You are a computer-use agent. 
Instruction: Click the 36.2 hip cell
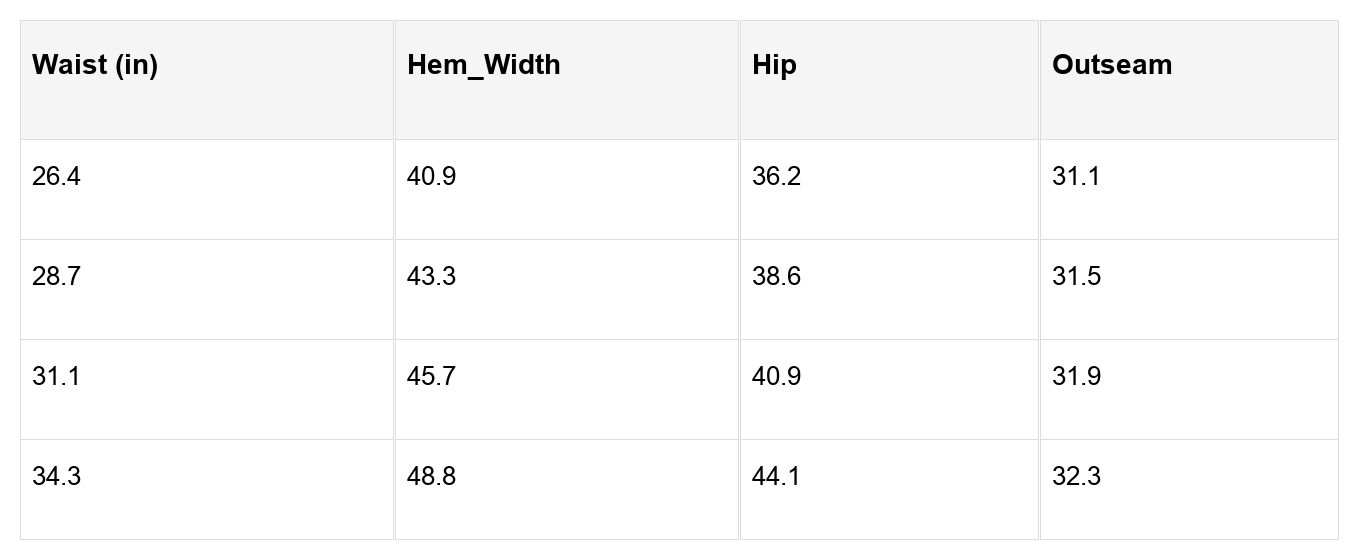pos(776,177)
